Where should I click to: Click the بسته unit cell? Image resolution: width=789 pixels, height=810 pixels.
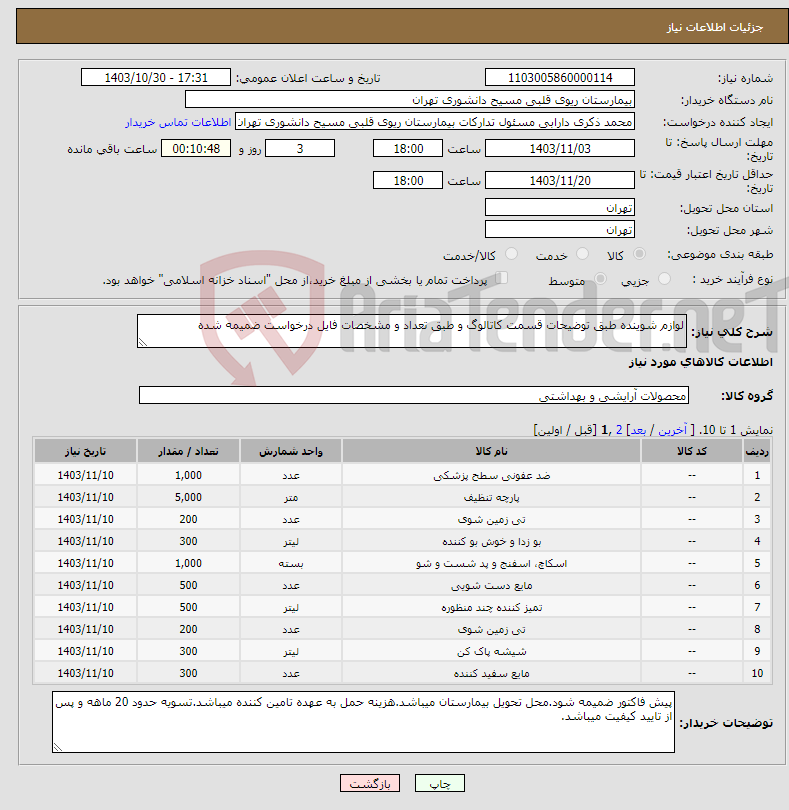[291, 564]
